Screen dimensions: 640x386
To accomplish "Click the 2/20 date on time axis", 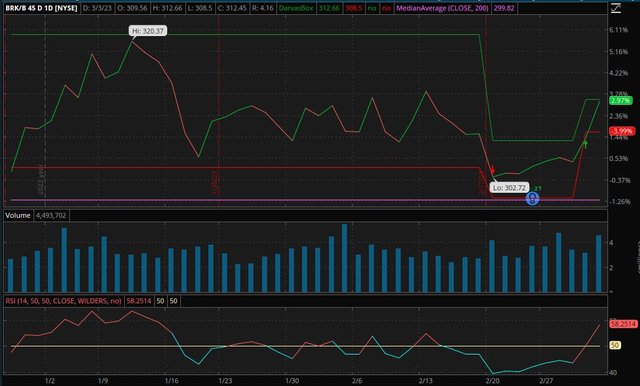I will pos(493,381).
